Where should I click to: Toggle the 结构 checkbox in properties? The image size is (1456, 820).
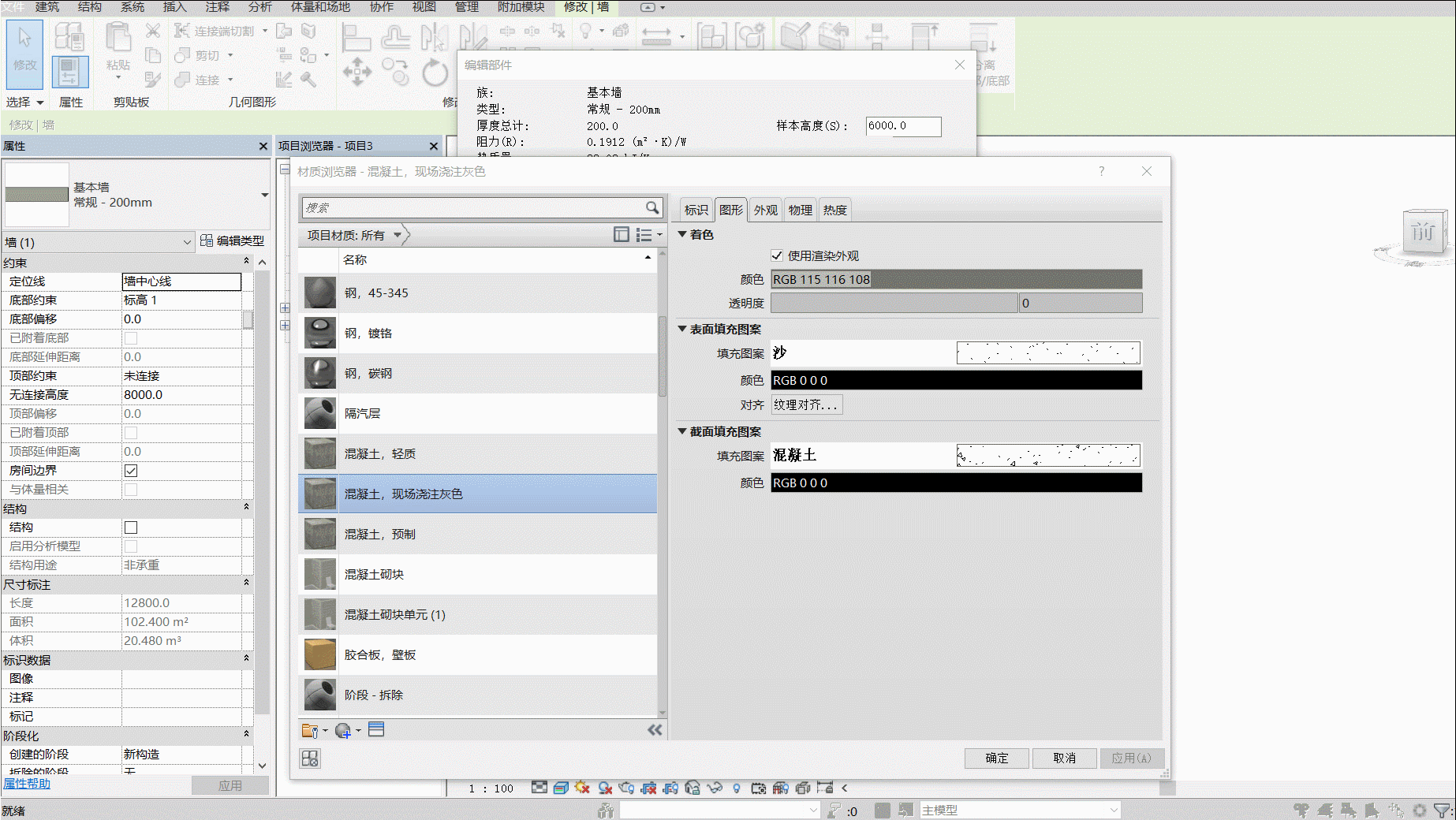click(131, 527)
